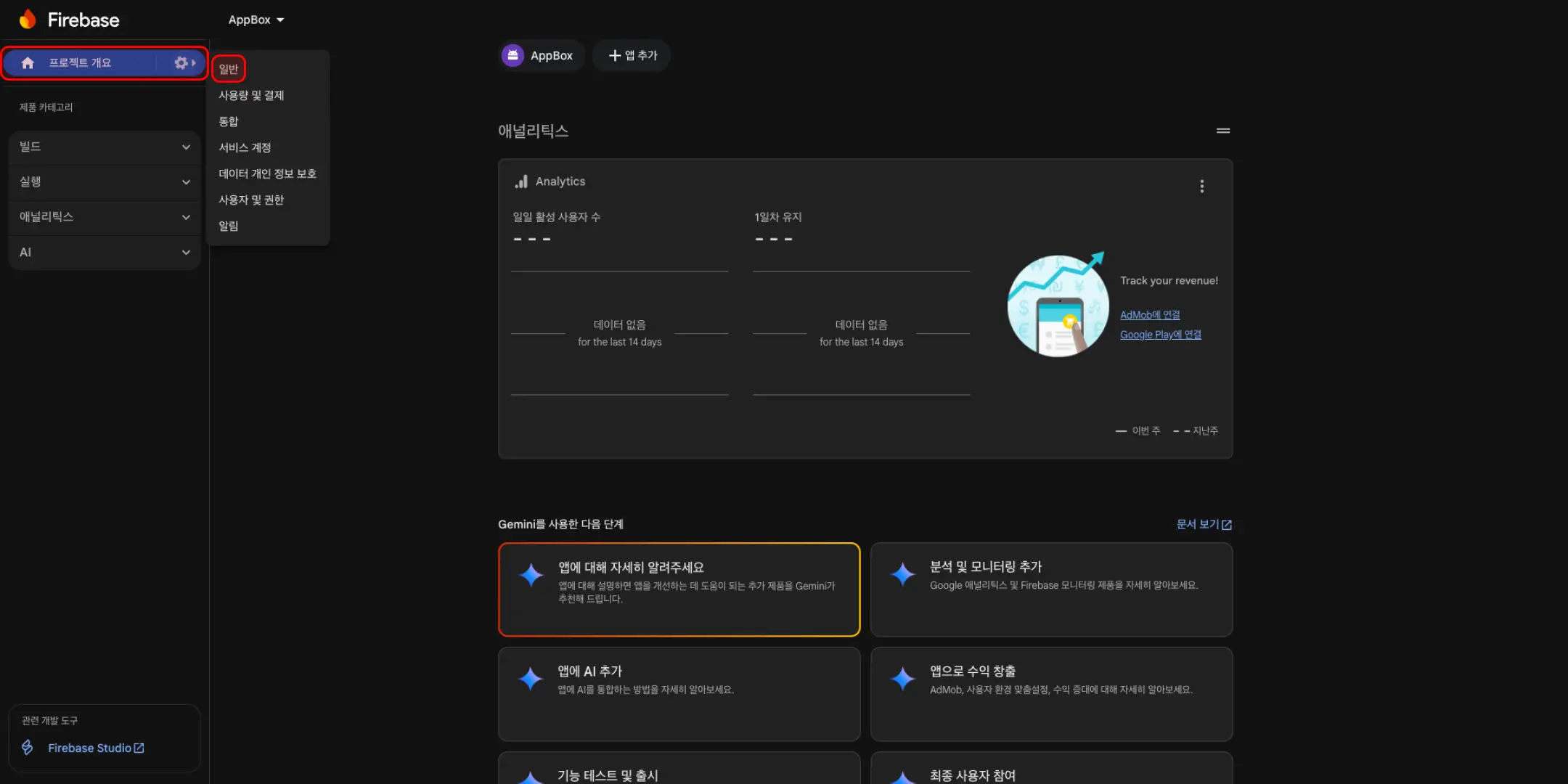This screenshot has height=784, width=1568.
Task: Select 일반 from the settings menu
Action: pyautogui.click(x=229, y=69)
